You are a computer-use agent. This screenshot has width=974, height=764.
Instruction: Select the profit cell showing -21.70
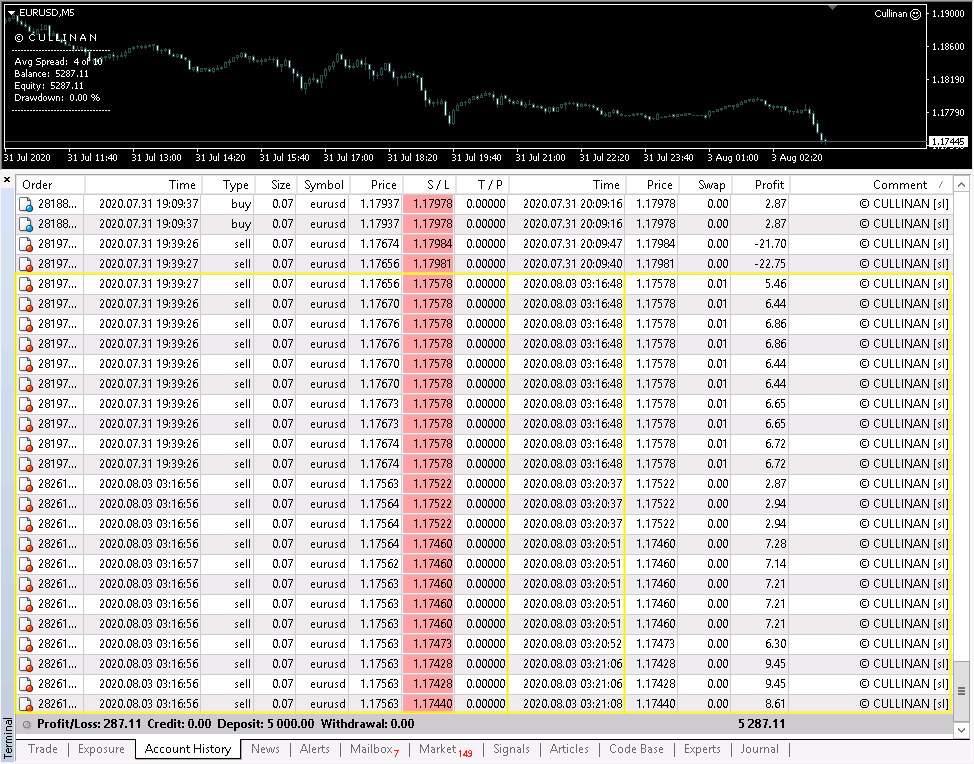pos(761,244)
